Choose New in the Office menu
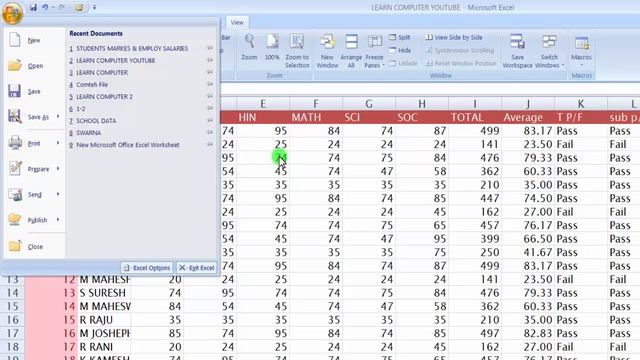 click(33, 40)
